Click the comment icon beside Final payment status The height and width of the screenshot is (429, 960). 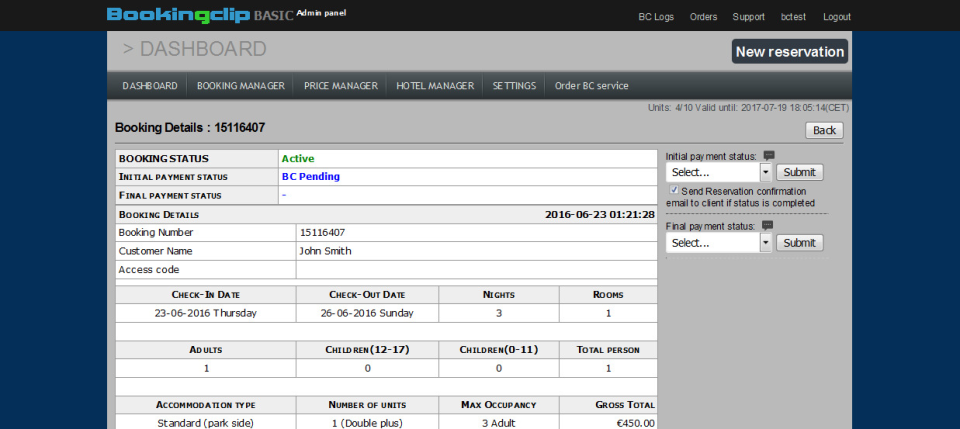pyautogui.click(x=767, y=226)
